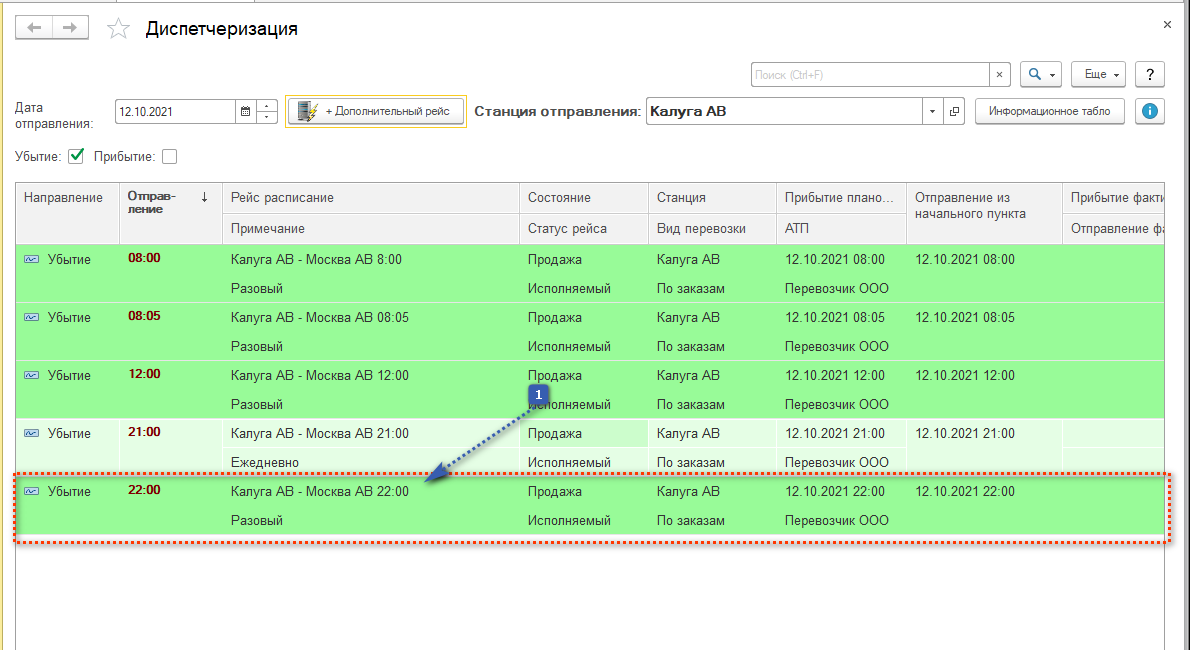Expand the Станция отправления dropdown list
The width and height of the screenshot is (1190, 650).
[933, 111]
